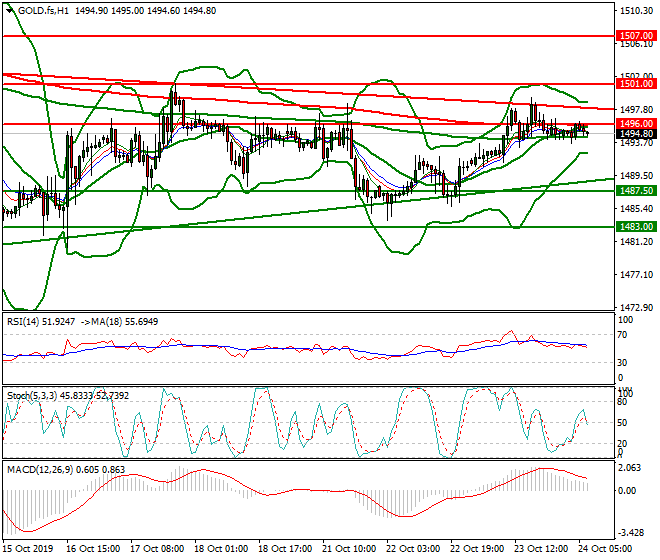
Task: Click the GOLD.fs,H1 price header text
Action: tap(117, 11)
